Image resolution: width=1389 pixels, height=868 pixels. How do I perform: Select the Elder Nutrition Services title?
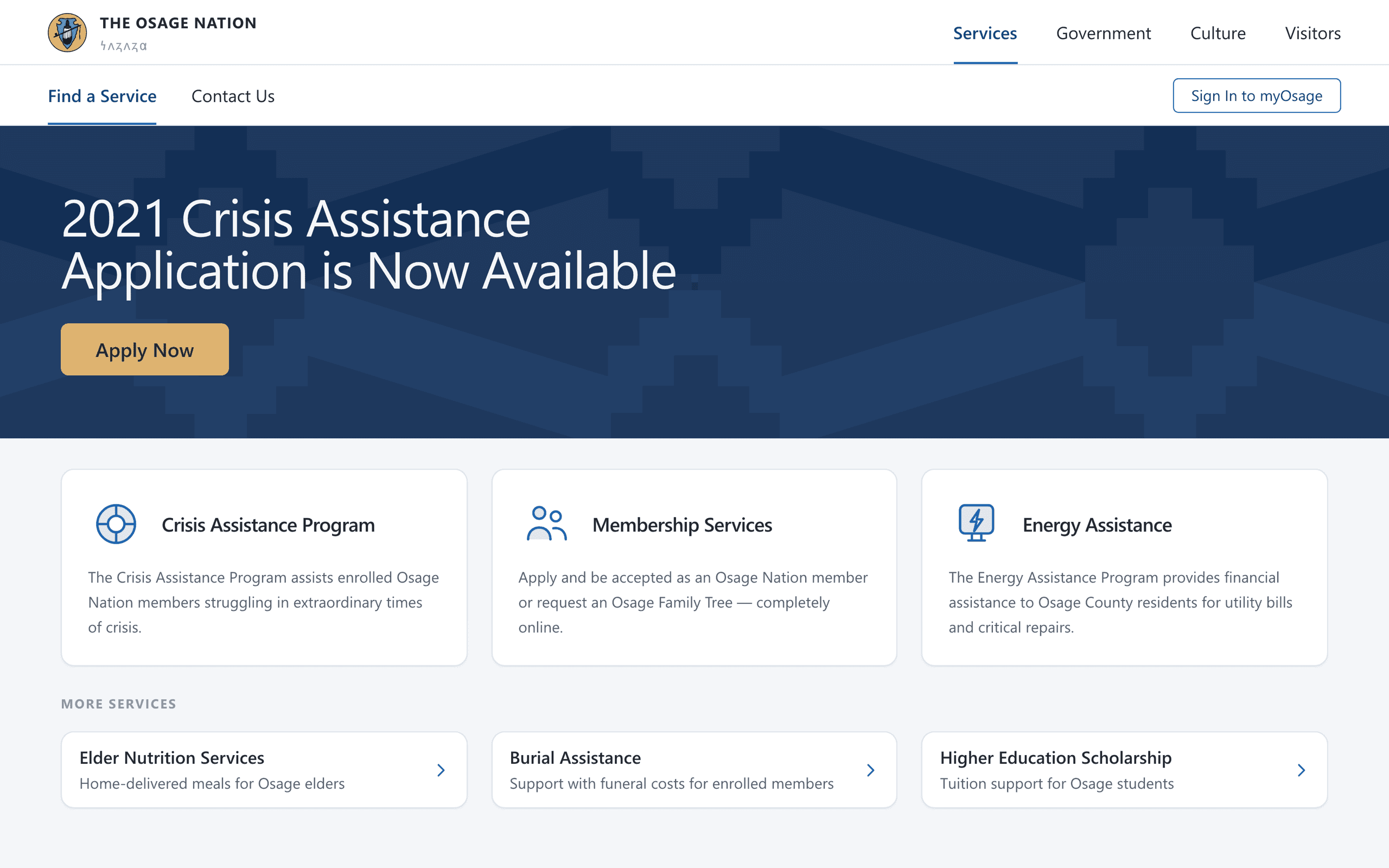coord(171,758)
